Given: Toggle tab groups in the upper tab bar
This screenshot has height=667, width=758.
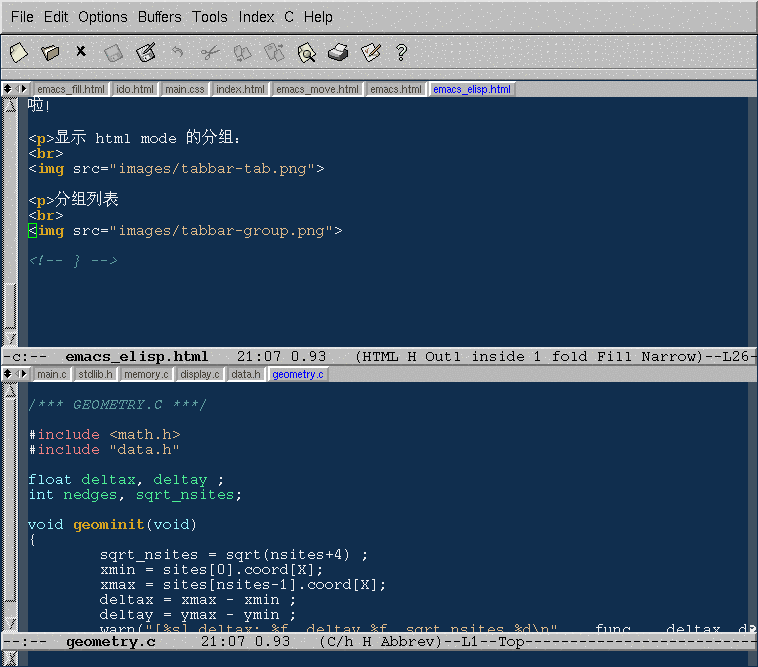Looking at the screenshot, I should 9,89.
